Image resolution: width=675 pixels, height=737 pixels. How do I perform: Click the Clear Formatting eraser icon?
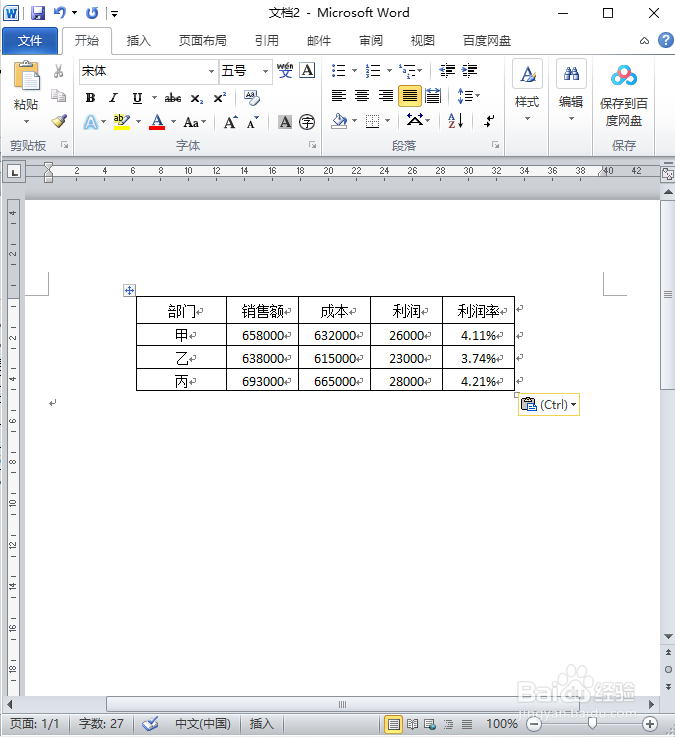252,97
